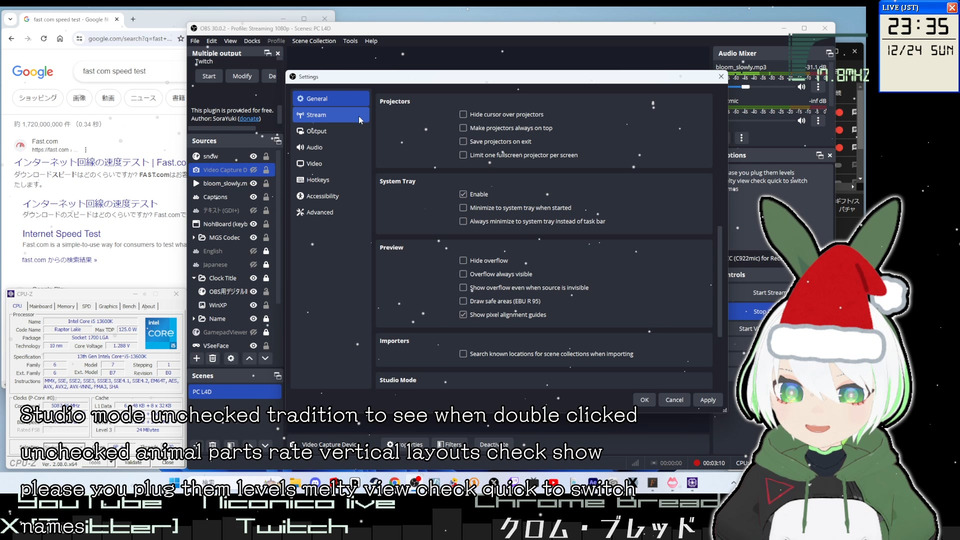Open the General settings category
The width and height of the screenshot is (960, 540).
pos(331,99)
